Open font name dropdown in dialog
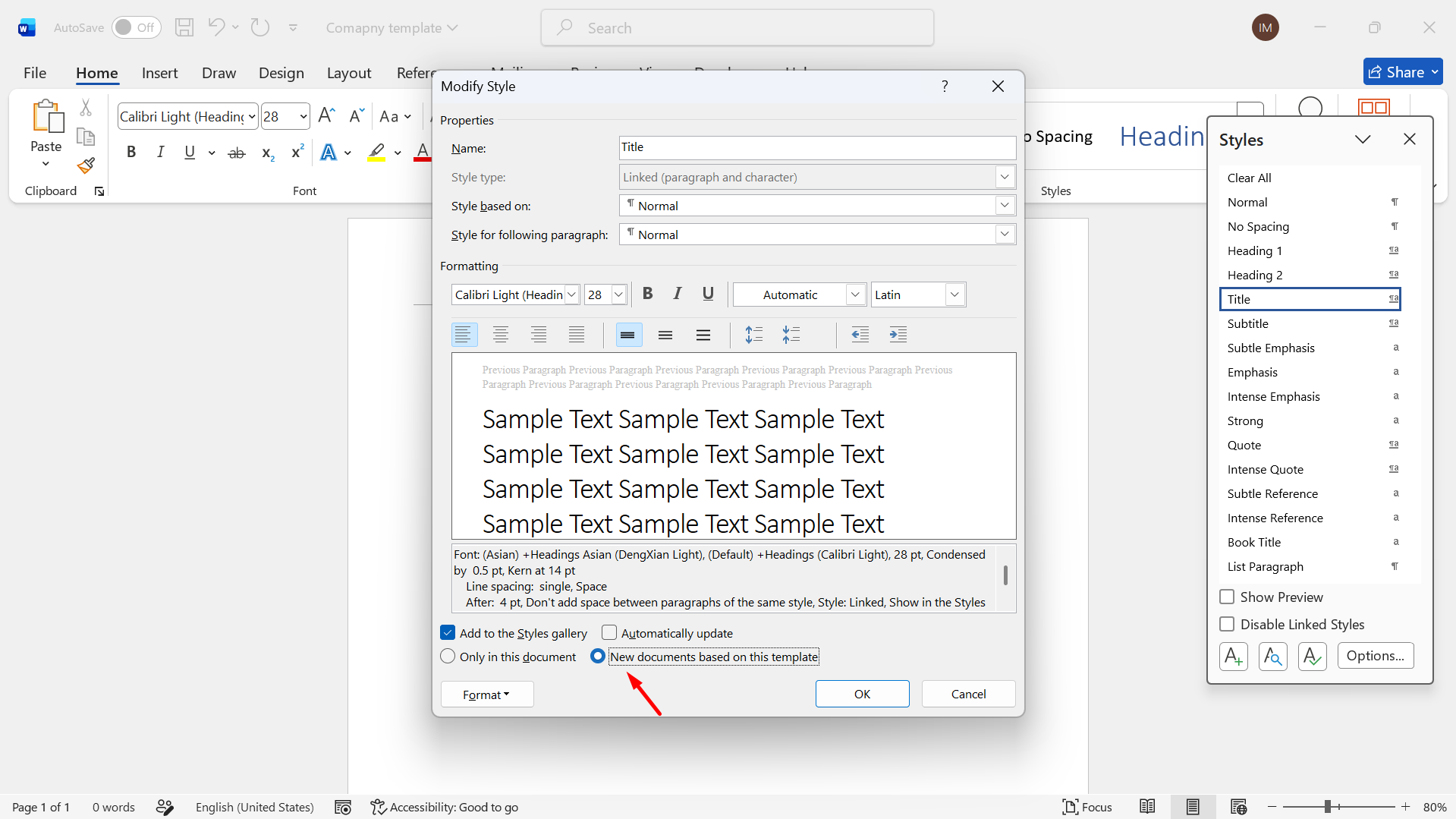The width and height of the screenshot is (1456, 819). click(x=572, y=295)
